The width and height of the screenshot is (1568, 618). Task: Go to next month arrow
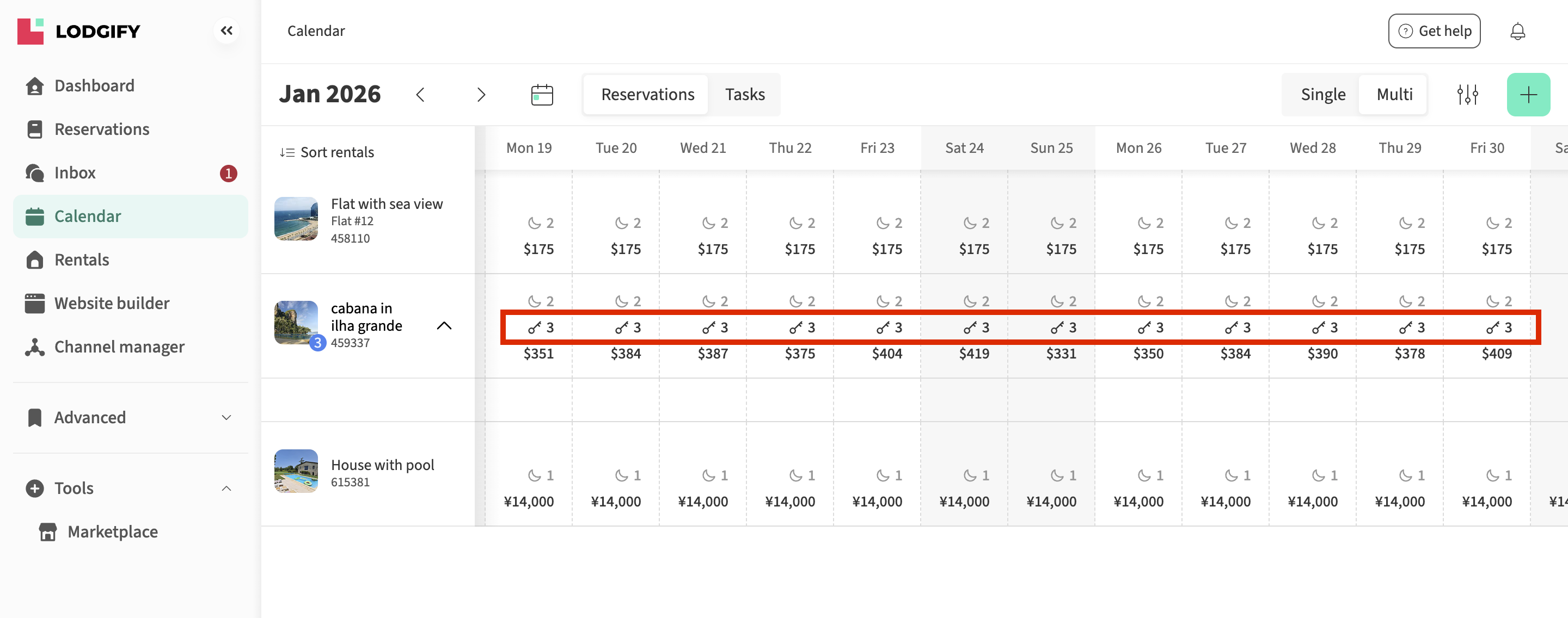pos(481,95)
